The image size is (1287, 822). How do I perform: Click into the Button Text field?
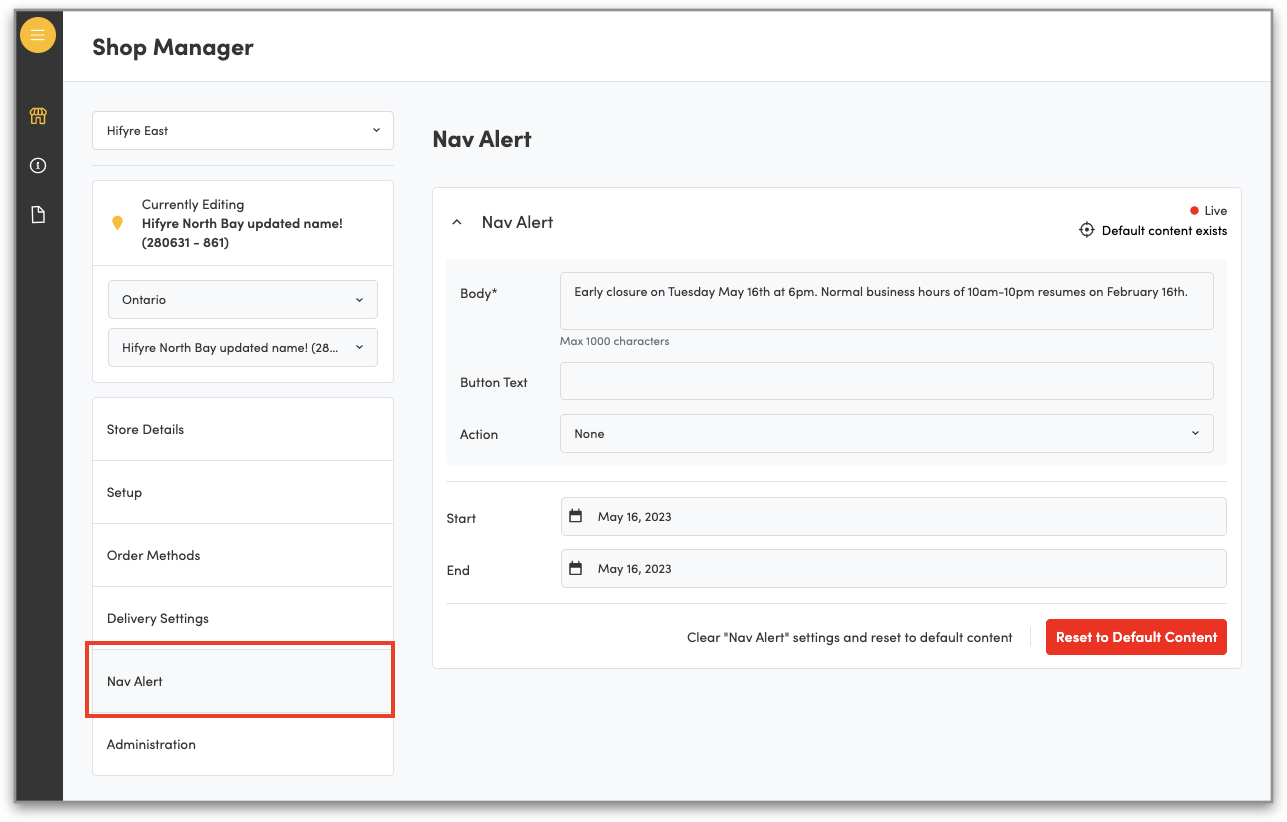pos(886,382)
